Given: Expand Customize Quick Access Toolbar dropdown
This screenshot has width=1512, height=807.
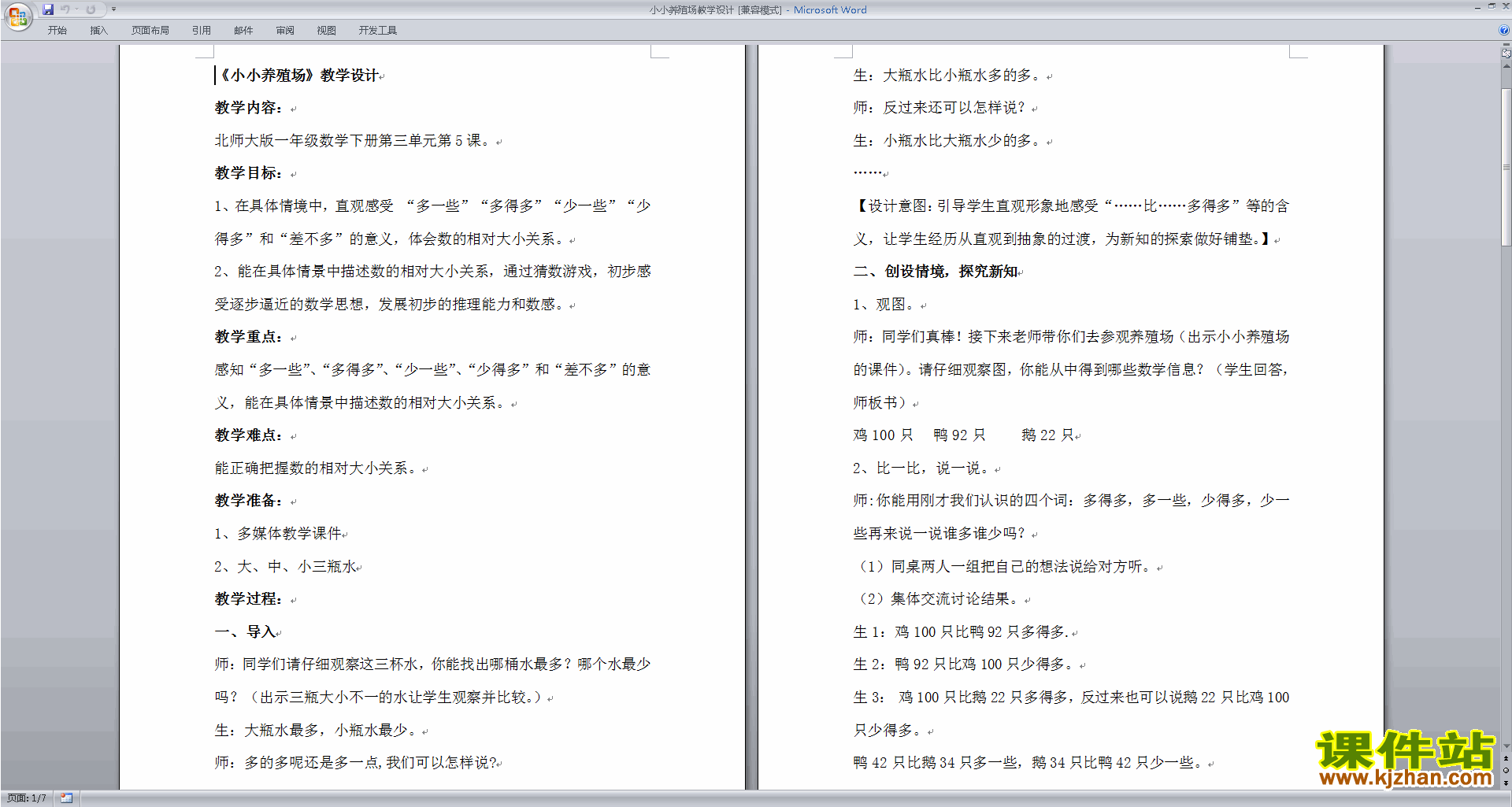Looking at the screenshot, I should pyautogui.click(x=113, y=9).
